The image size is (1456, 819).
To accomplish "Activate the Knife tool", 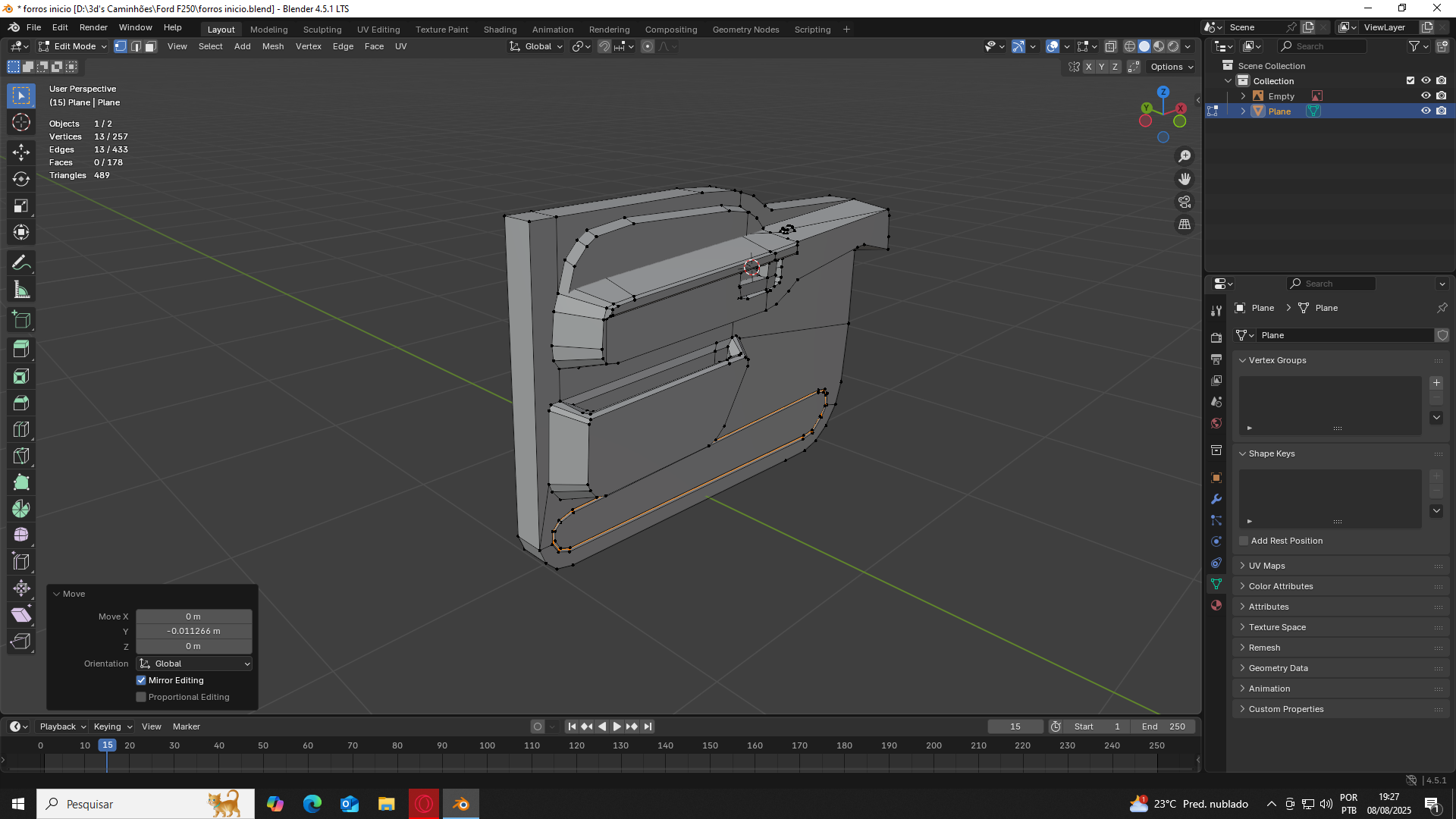I will [x=21, y=456].
